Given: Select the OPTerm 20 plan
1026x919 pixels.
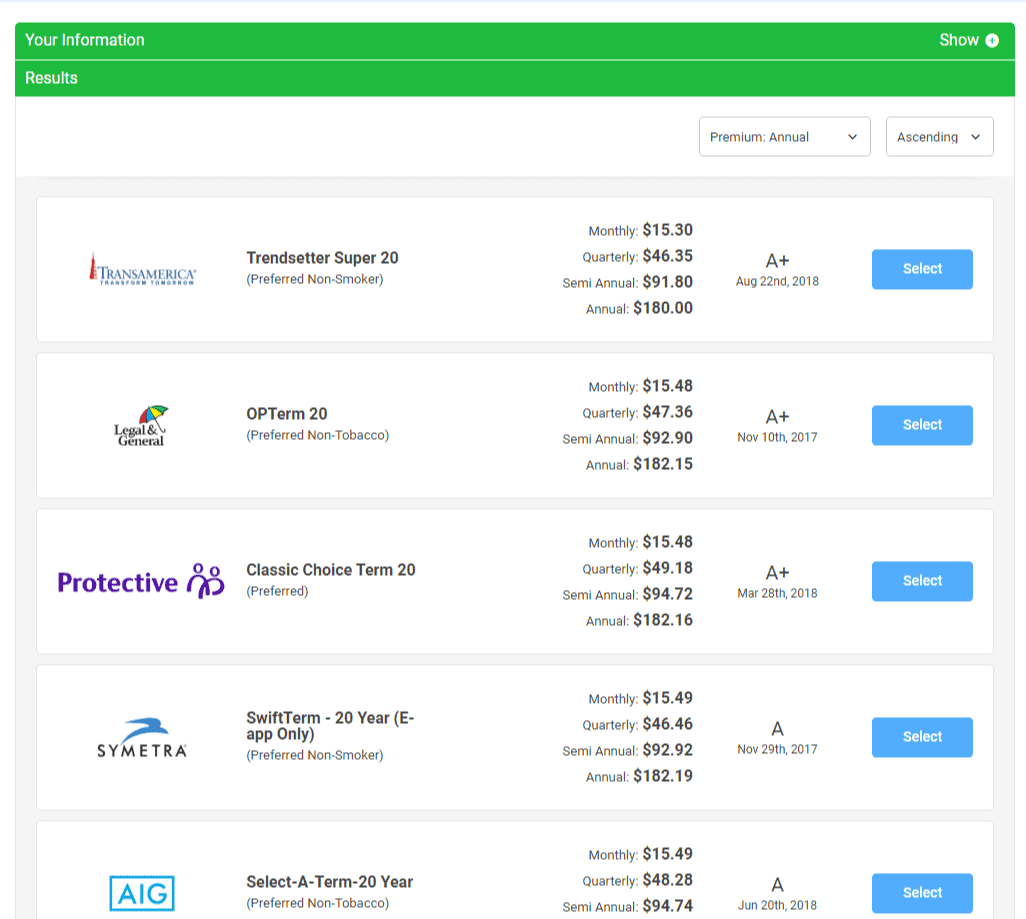Looking at the screenshot, I should pos(922,425).
